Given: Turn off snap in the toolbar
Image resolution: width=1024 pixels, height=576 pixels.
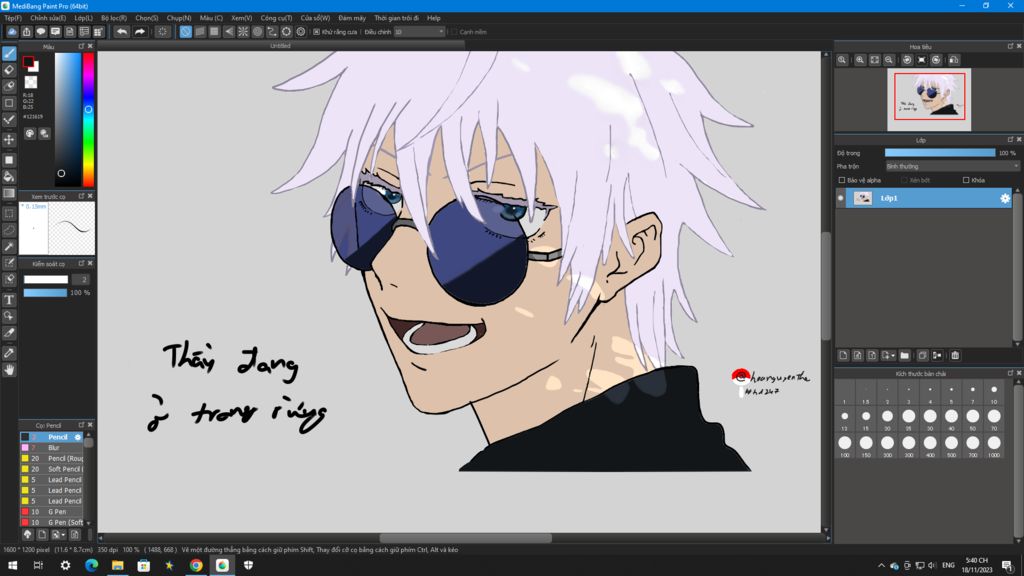Looking at the screenshot, I should [185, 31].
